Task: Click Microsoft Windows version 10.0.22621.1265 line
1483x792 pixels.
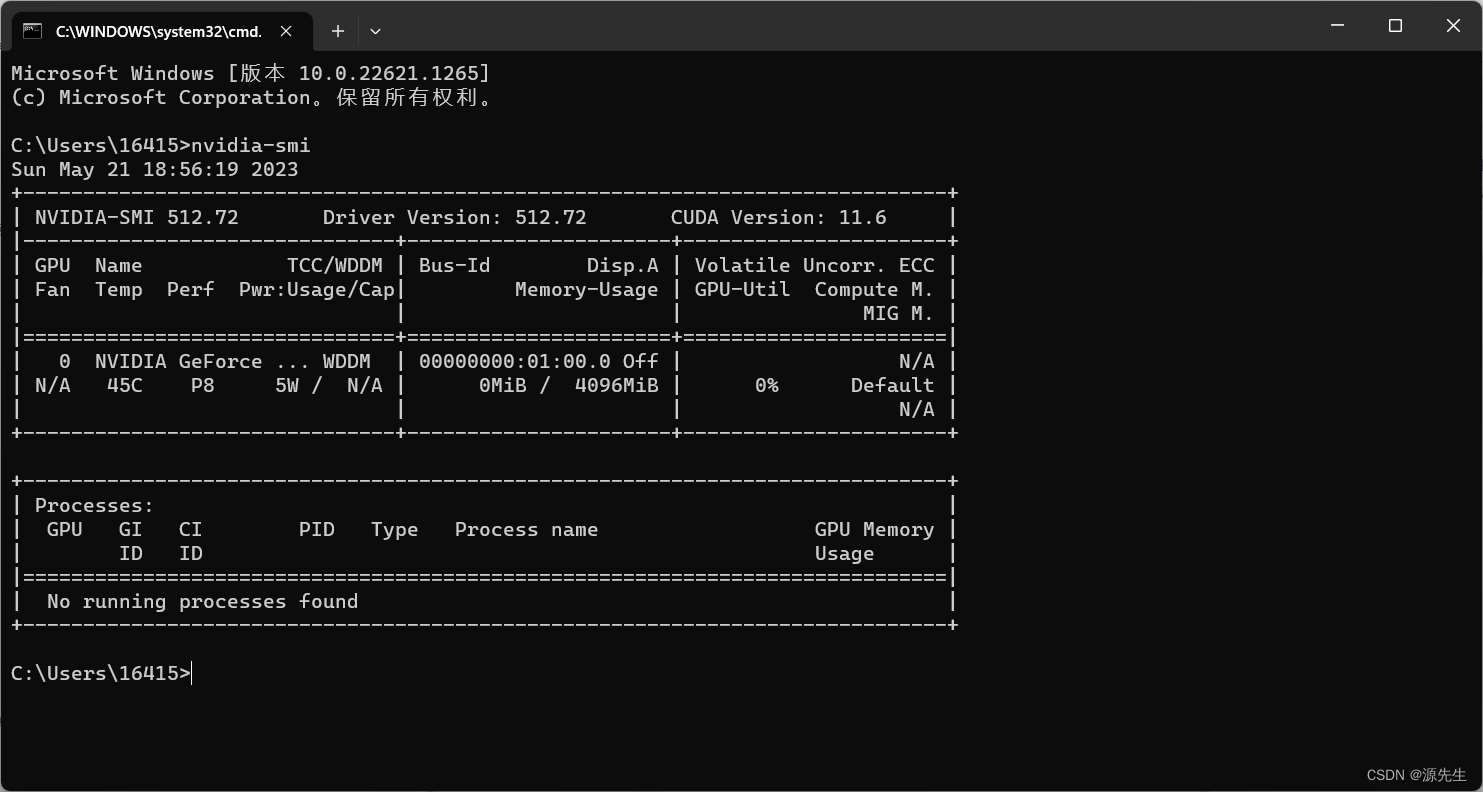Action: [251, 73]
